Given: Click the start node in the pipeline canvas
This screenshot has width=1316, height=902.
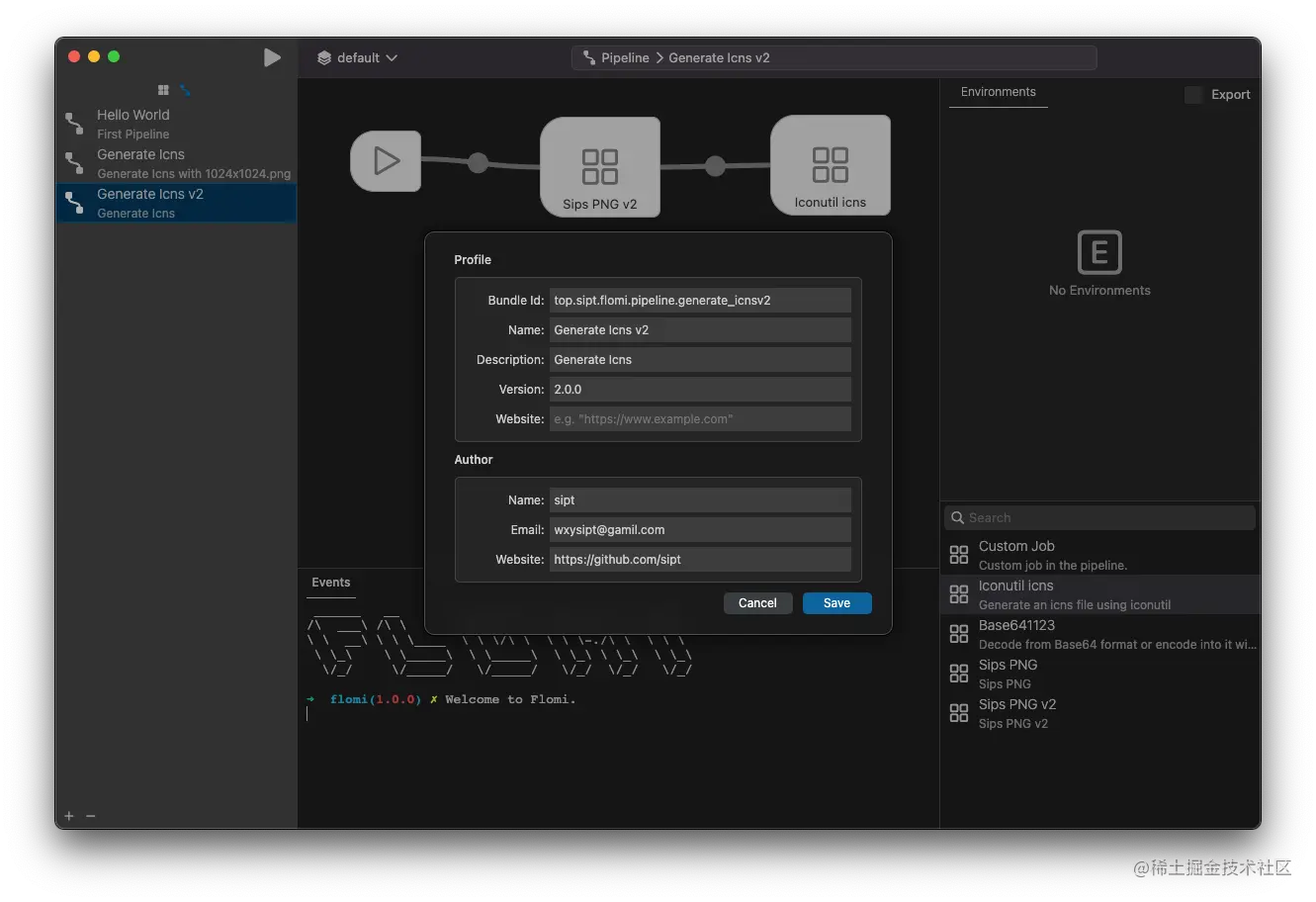Looking at the screenshot, I should click(386, 160).
